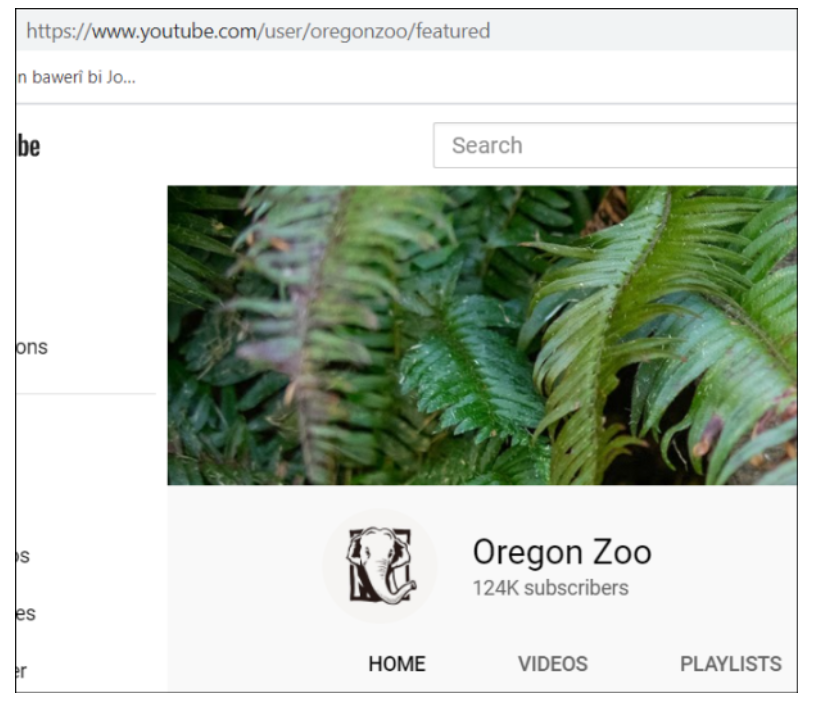Image resolution: width=814 pixels, height=706 pixels.
Task: Click the YouTube Search field
Action: tap(615, 145)
